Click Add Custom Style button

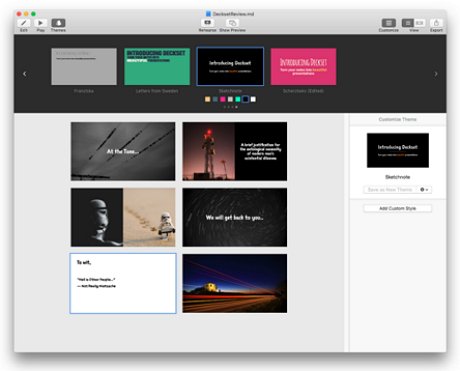click(398, 208)
